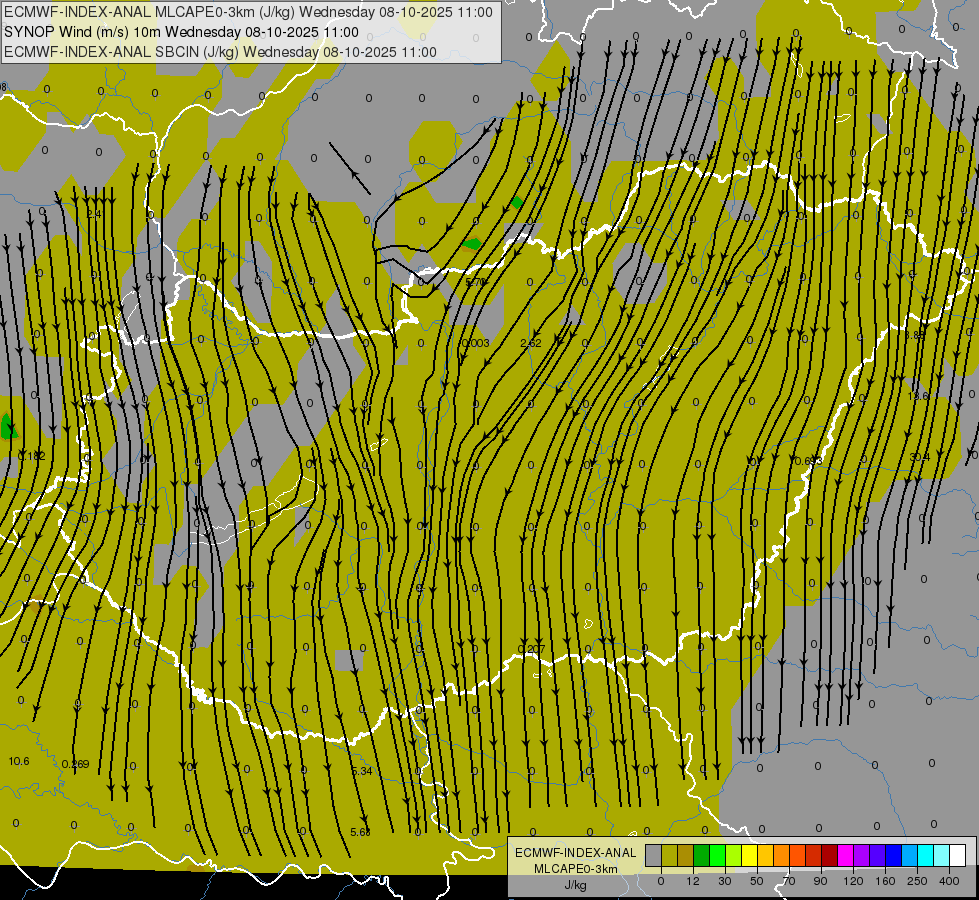
Task: Click the map value '10.6'
Action: click(19, 761)
